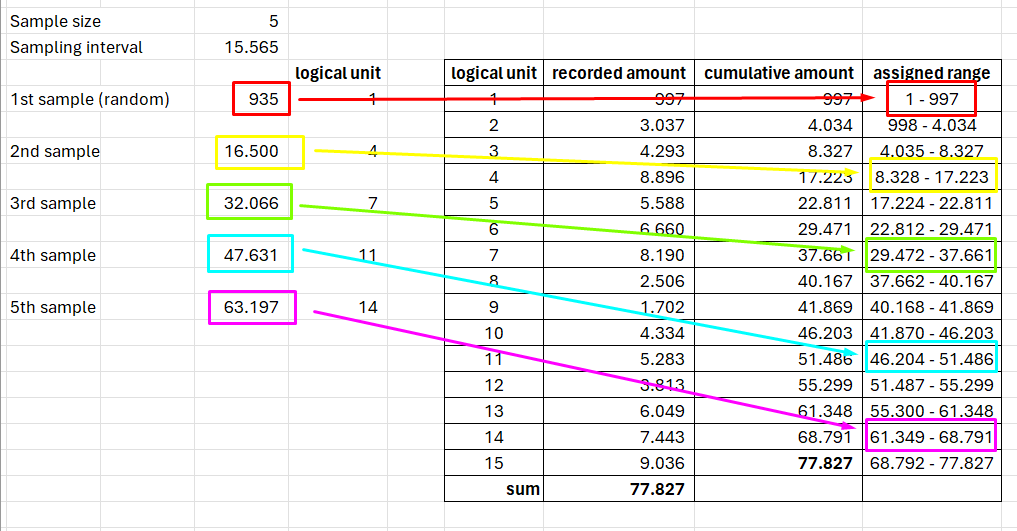1017x531 pixels.
Task: Click the assigned range '61.349 - 68.791'
Action: (x=931, y=436)
